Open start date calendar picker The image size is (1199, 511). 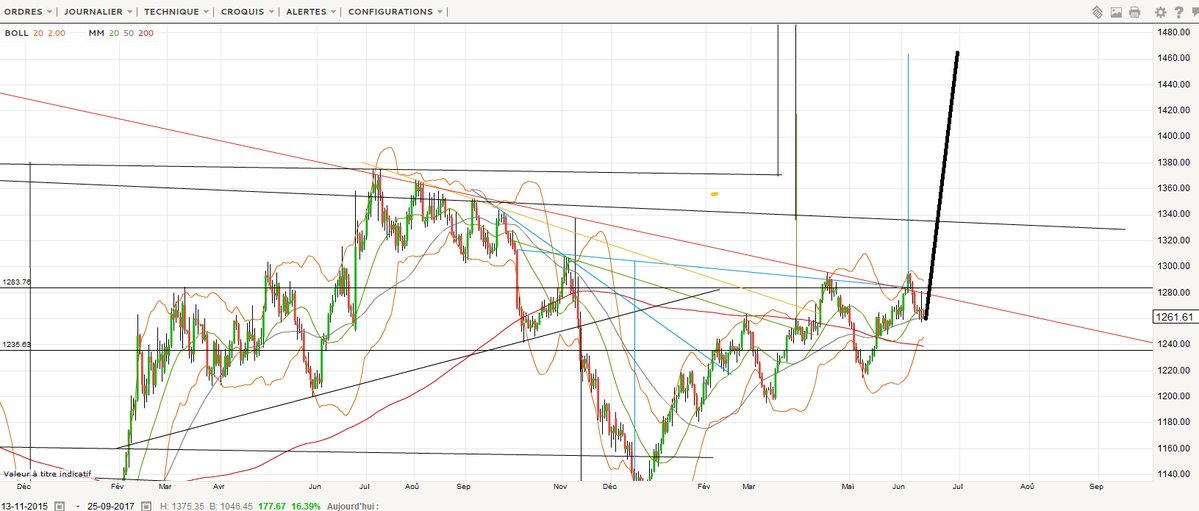point(59,506)
